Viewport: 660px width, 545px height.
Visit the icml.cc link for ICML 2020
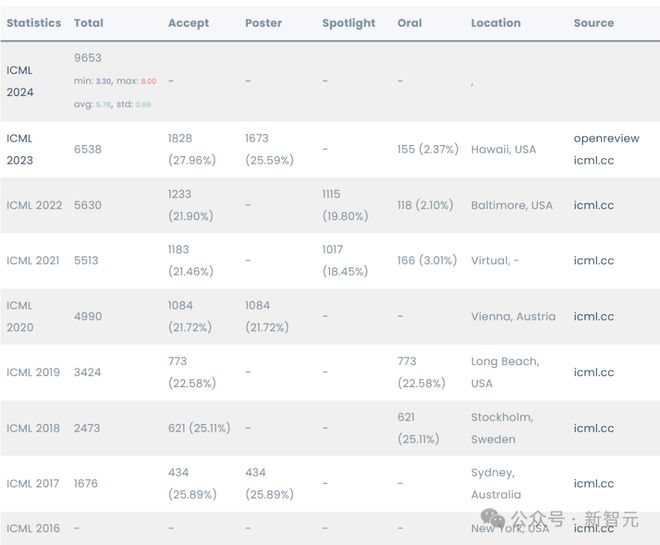point(593,316)
